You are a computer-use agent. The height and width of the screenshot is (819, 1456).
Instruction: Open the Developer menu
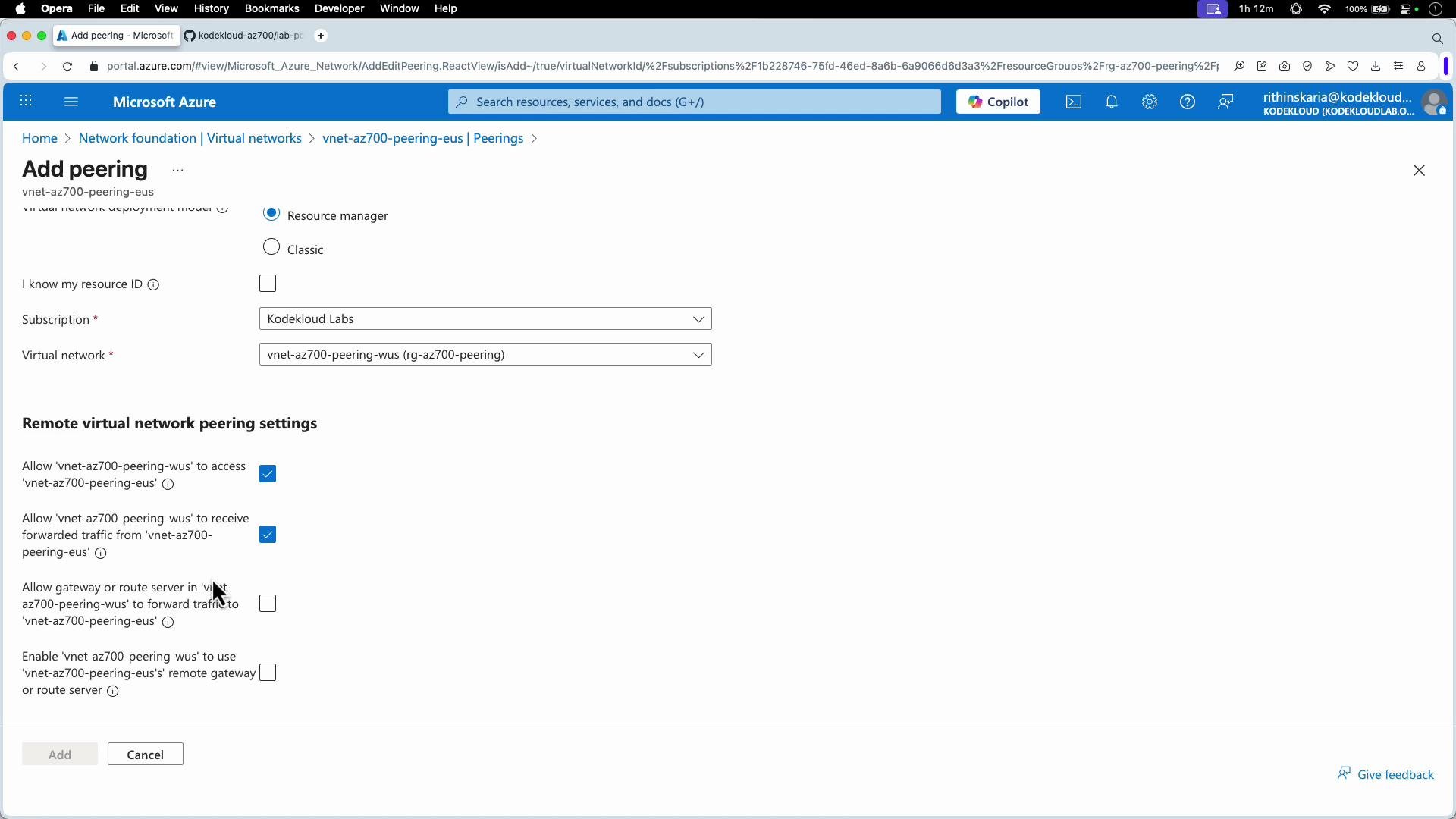pos(339,9)
